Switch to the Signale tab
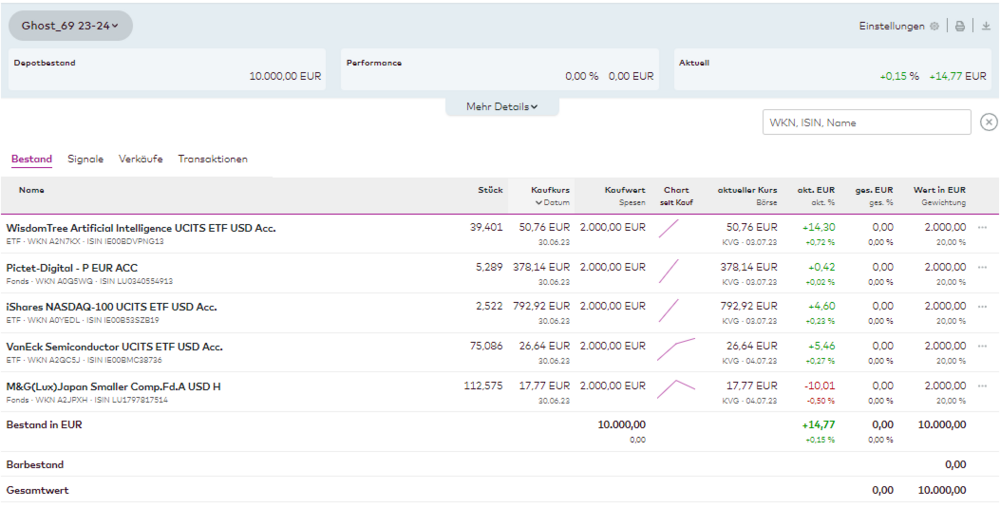 click(x=85, y=159)
